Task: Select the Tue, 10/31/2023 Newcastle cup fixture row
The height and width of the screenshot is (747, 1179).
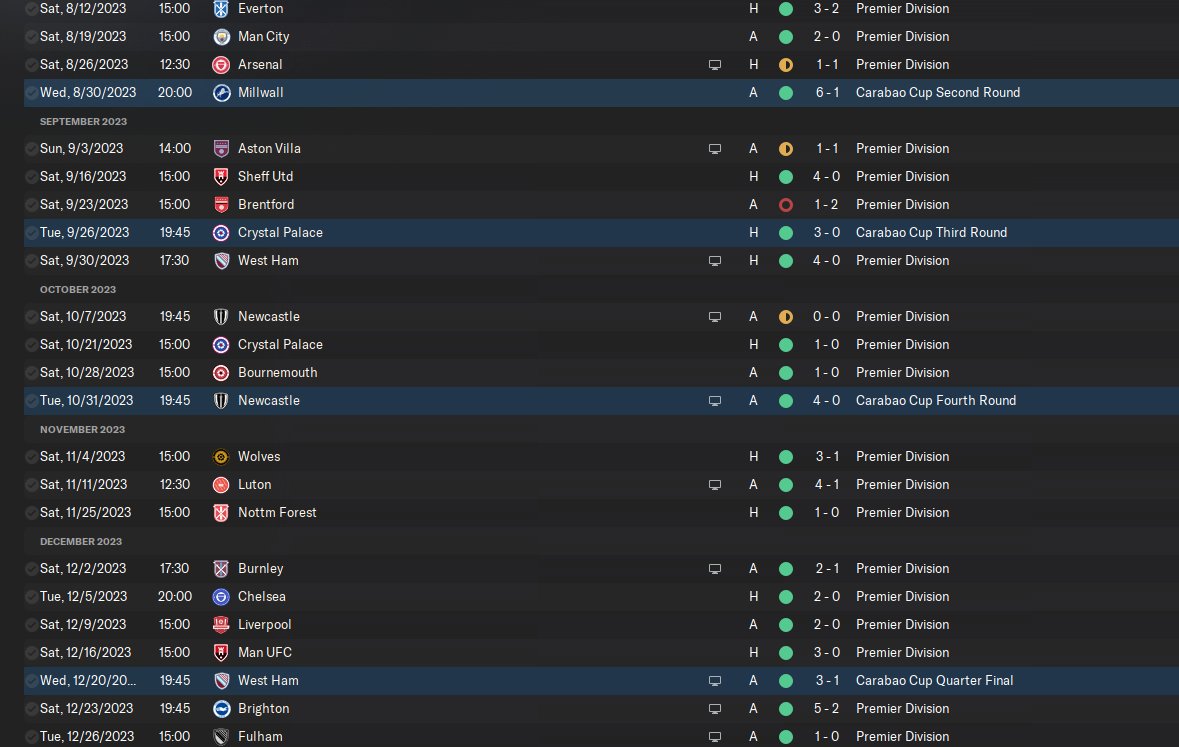Action: tap(500, 400)
